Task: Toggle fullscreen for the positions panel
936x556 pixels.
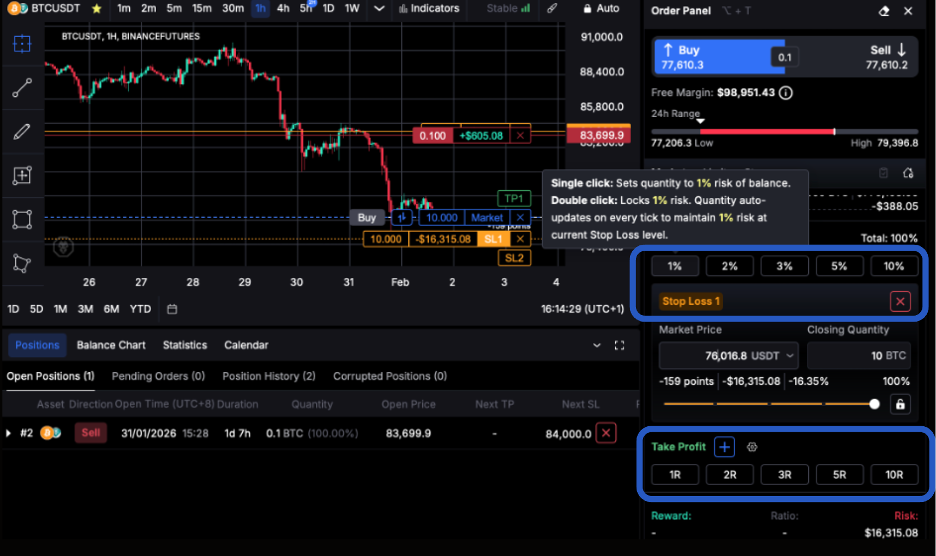Action: click(619, 345)
